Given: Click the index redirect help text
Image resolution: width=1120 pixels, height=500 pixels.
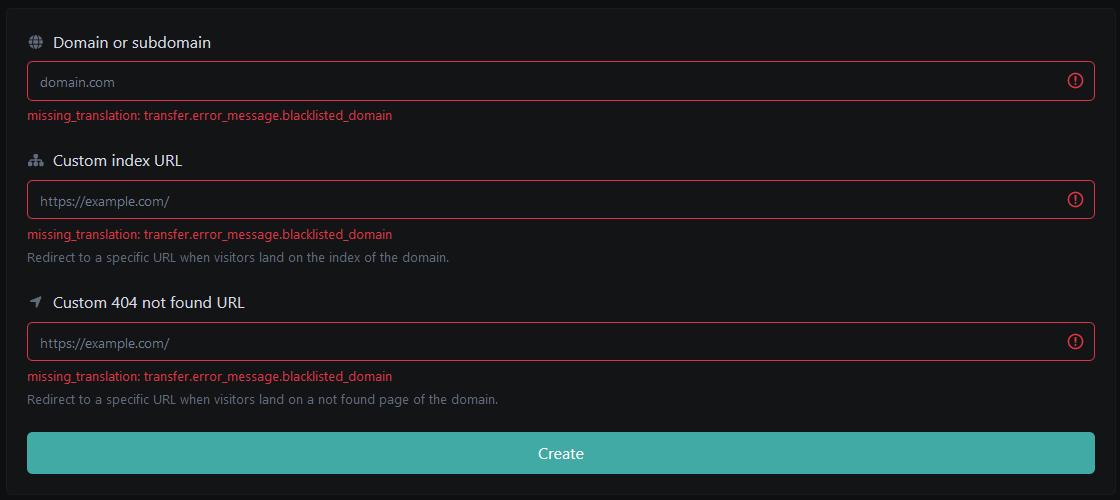Looking at the screenshot, I should [x=238, y=258].
